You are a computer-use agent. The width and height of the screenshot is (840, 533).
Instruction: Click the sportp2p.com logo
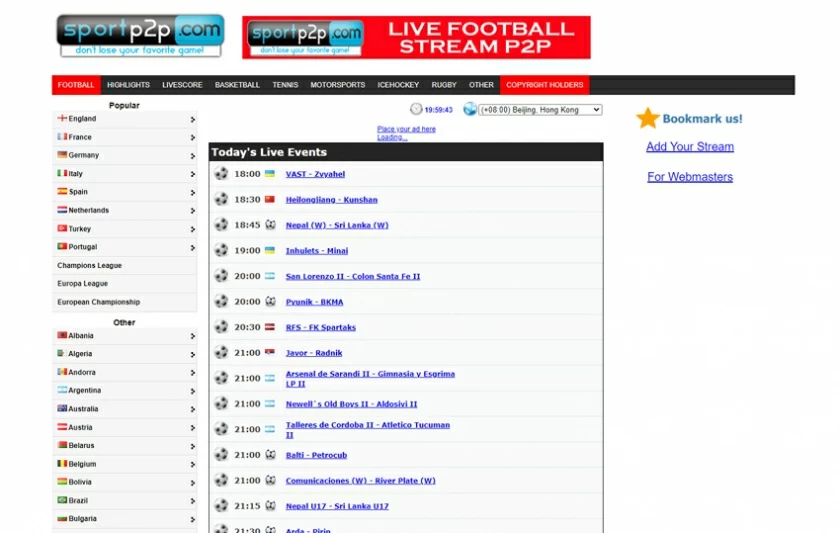pos(140,36)
